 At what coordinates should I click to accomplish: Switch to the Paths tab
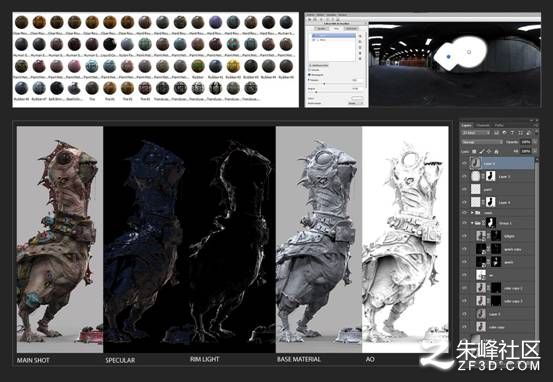pos(499,125)
